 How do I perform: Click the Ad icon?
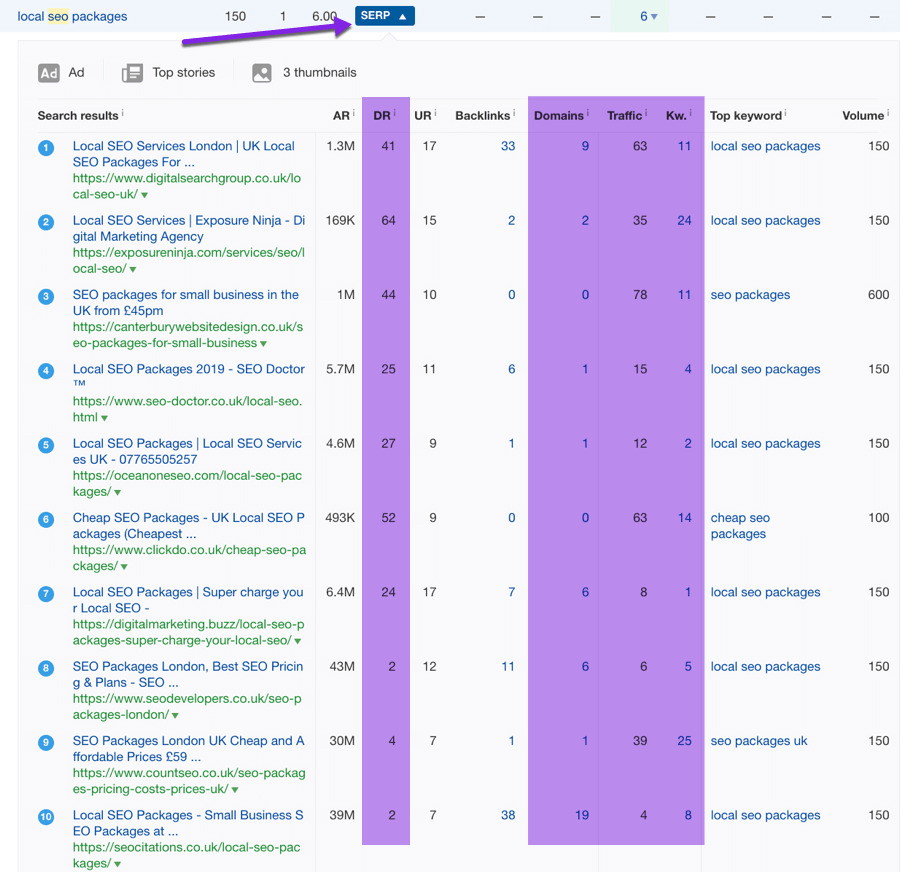point(49,73)
